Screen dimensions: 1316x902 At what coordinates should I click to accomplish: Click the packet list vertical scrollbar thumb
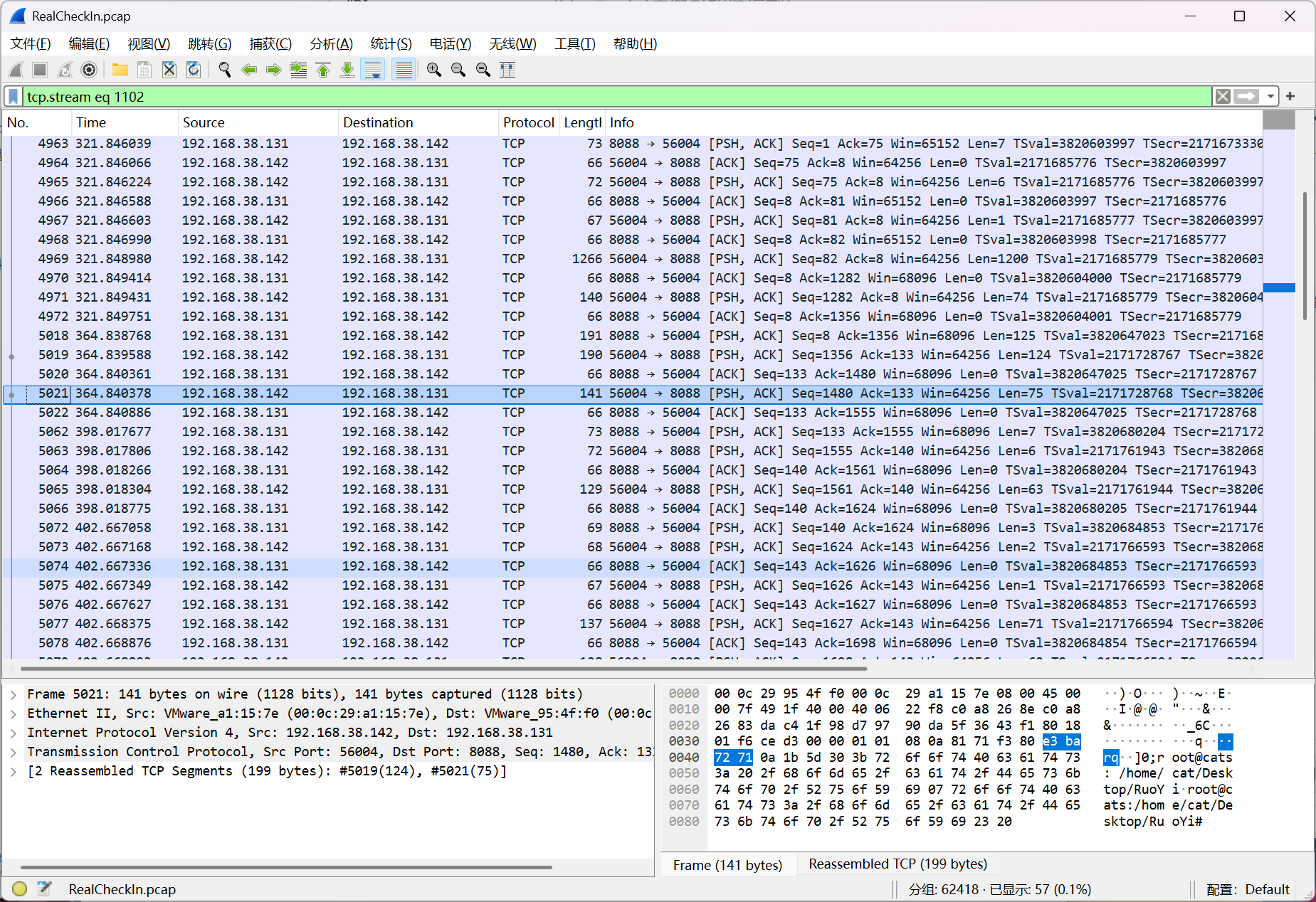click(1305, 256)
